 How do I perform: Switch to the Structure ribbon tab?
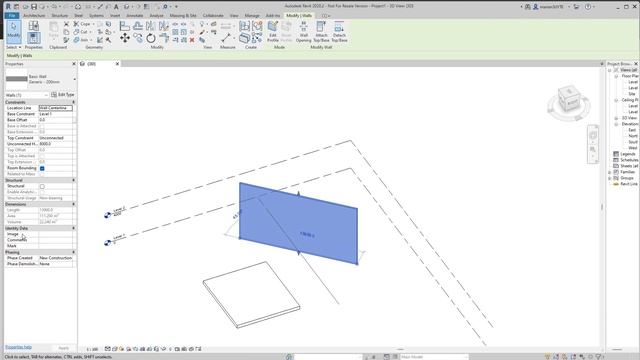click(x=60, y=16)
